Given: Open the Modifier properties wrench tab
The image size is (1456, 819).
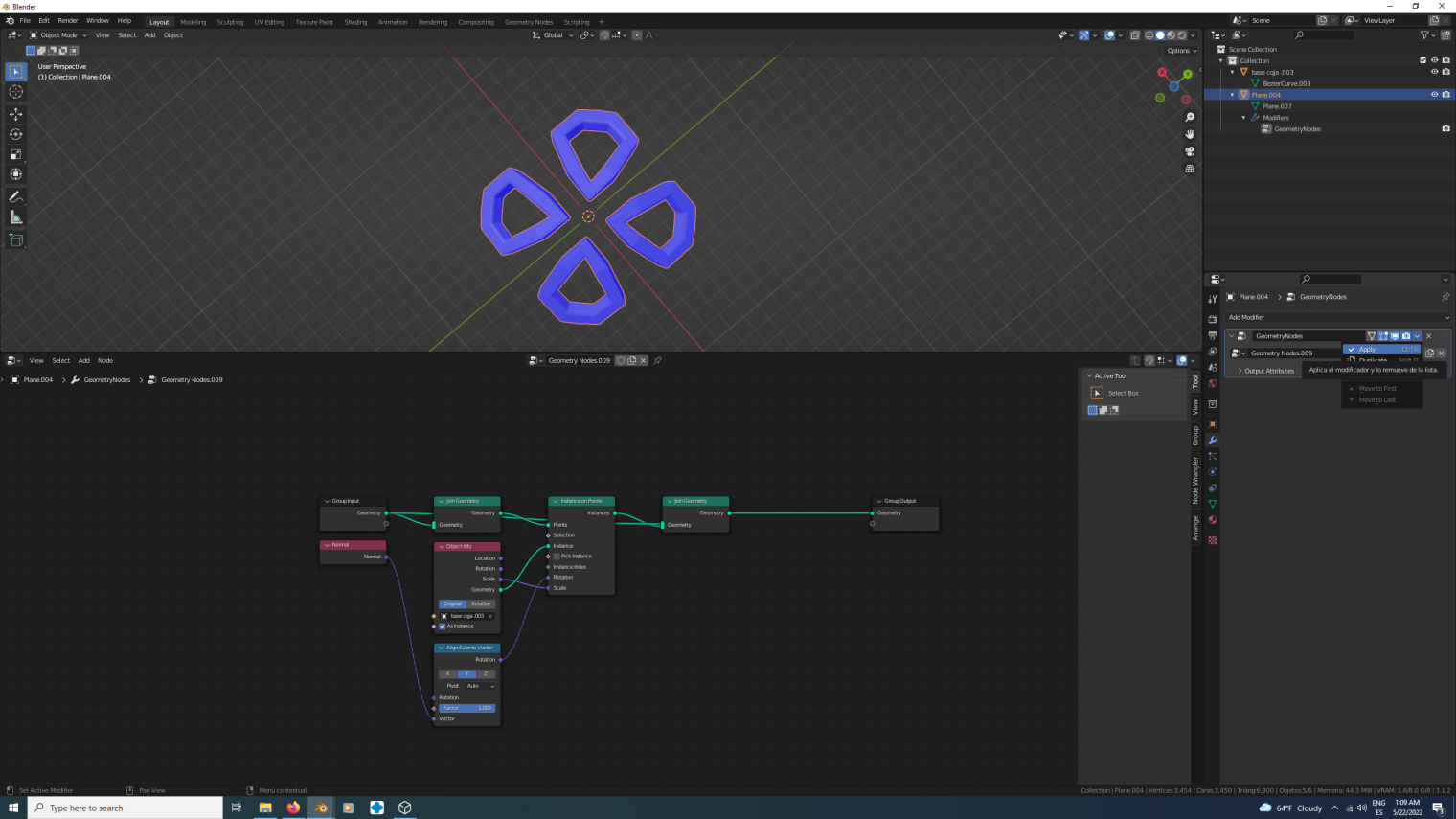Looking at the screenshot, I should coord(1212,441).
